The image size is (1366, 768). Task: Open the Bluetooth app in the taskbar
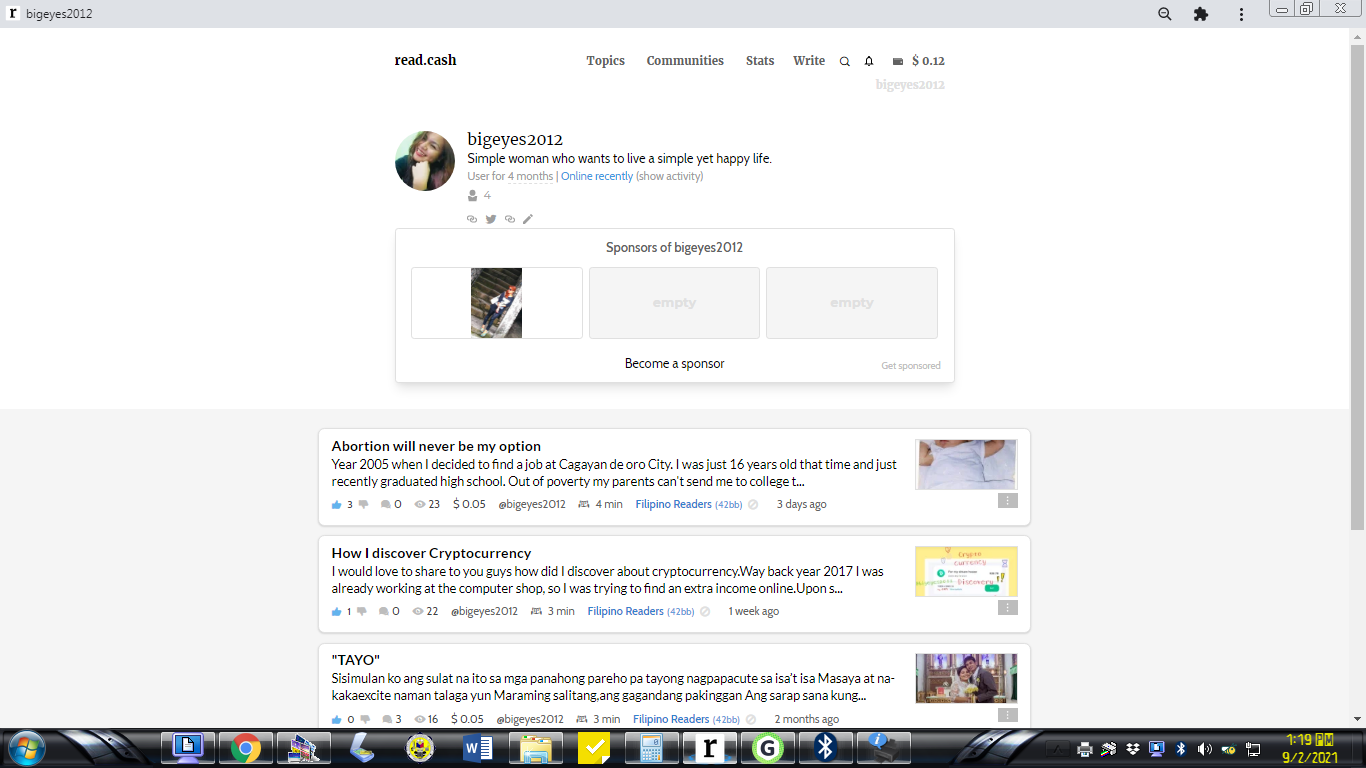(826, 748)
